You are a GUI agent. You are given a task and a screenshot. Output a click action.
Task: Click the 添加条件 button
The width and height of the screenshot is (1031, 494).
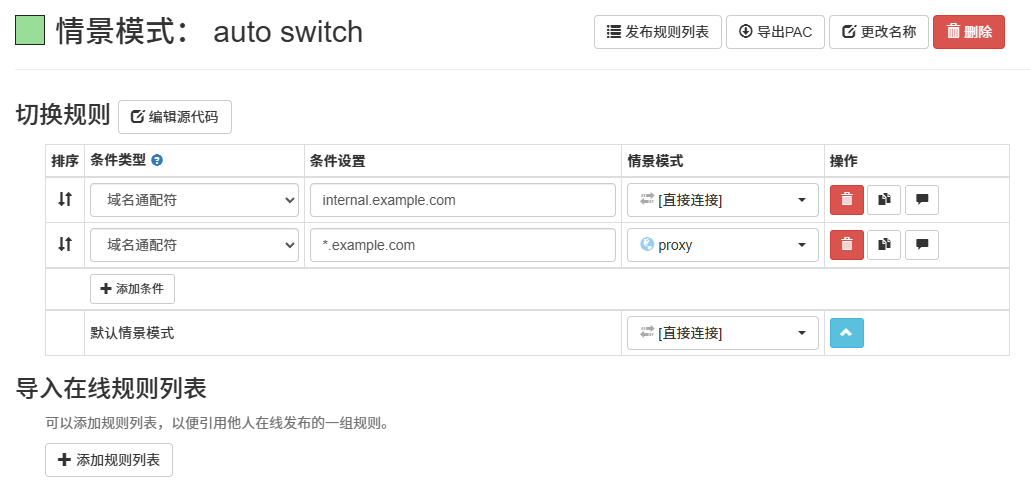click(x=132, y=289)
